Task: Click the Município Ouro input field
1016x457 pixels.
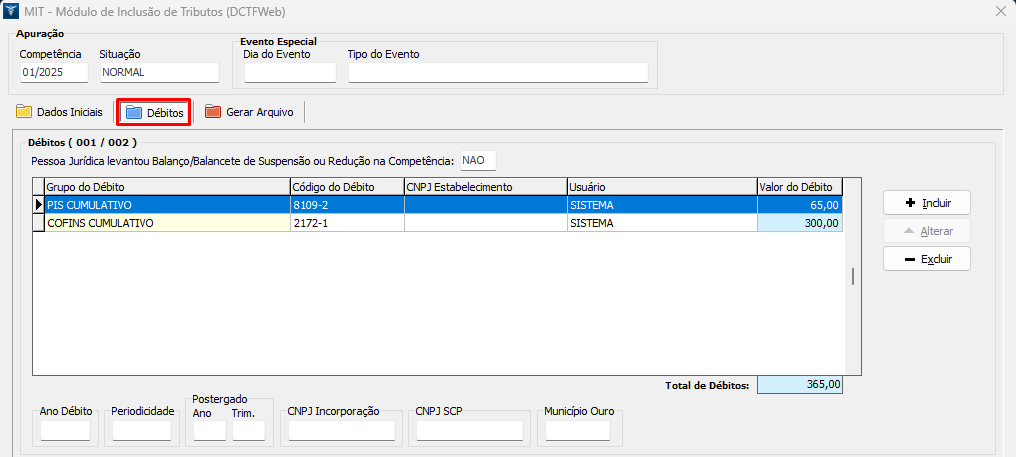Action: [577, 431]
